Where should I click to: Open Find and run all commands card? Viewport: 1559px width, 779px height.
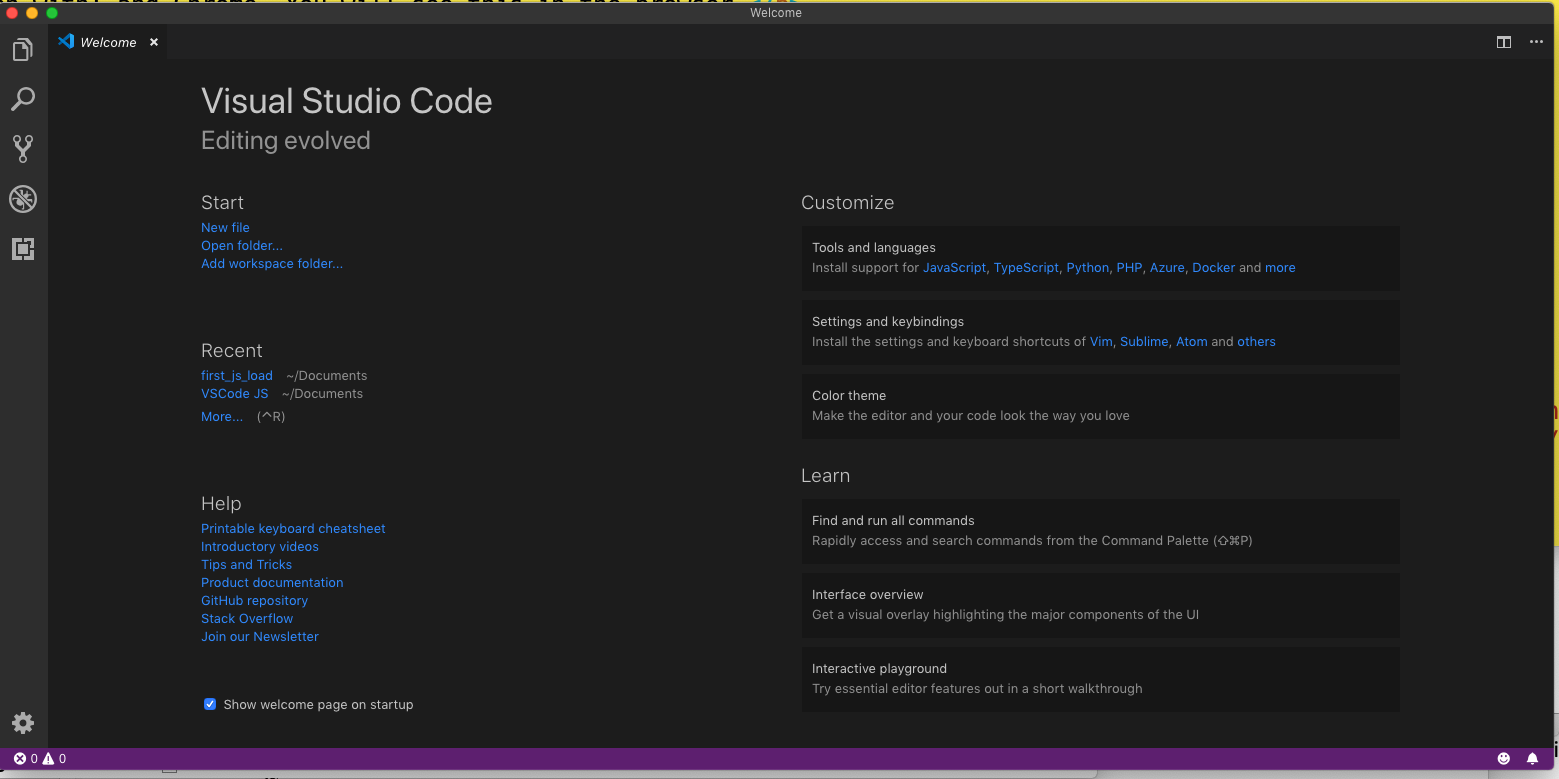(1100, 531)
